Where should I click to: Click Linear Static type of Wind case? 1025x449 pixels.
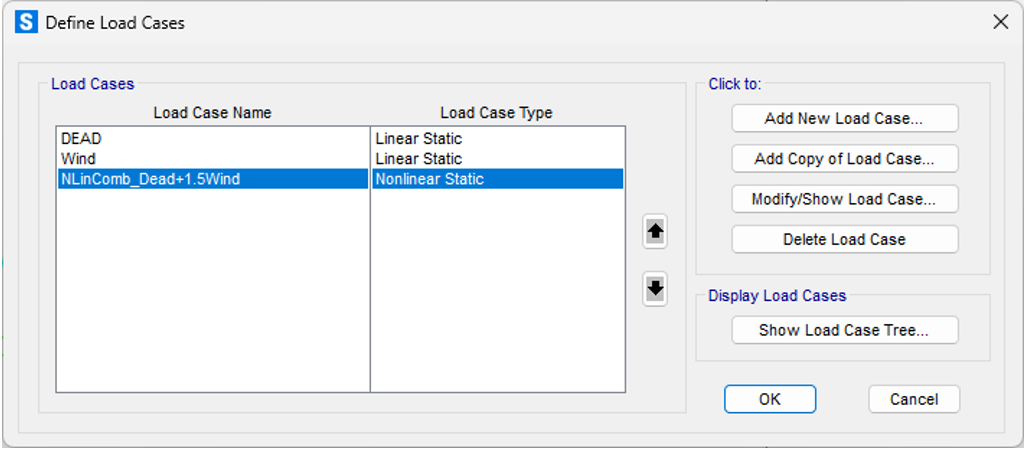(x=418, y=159)
